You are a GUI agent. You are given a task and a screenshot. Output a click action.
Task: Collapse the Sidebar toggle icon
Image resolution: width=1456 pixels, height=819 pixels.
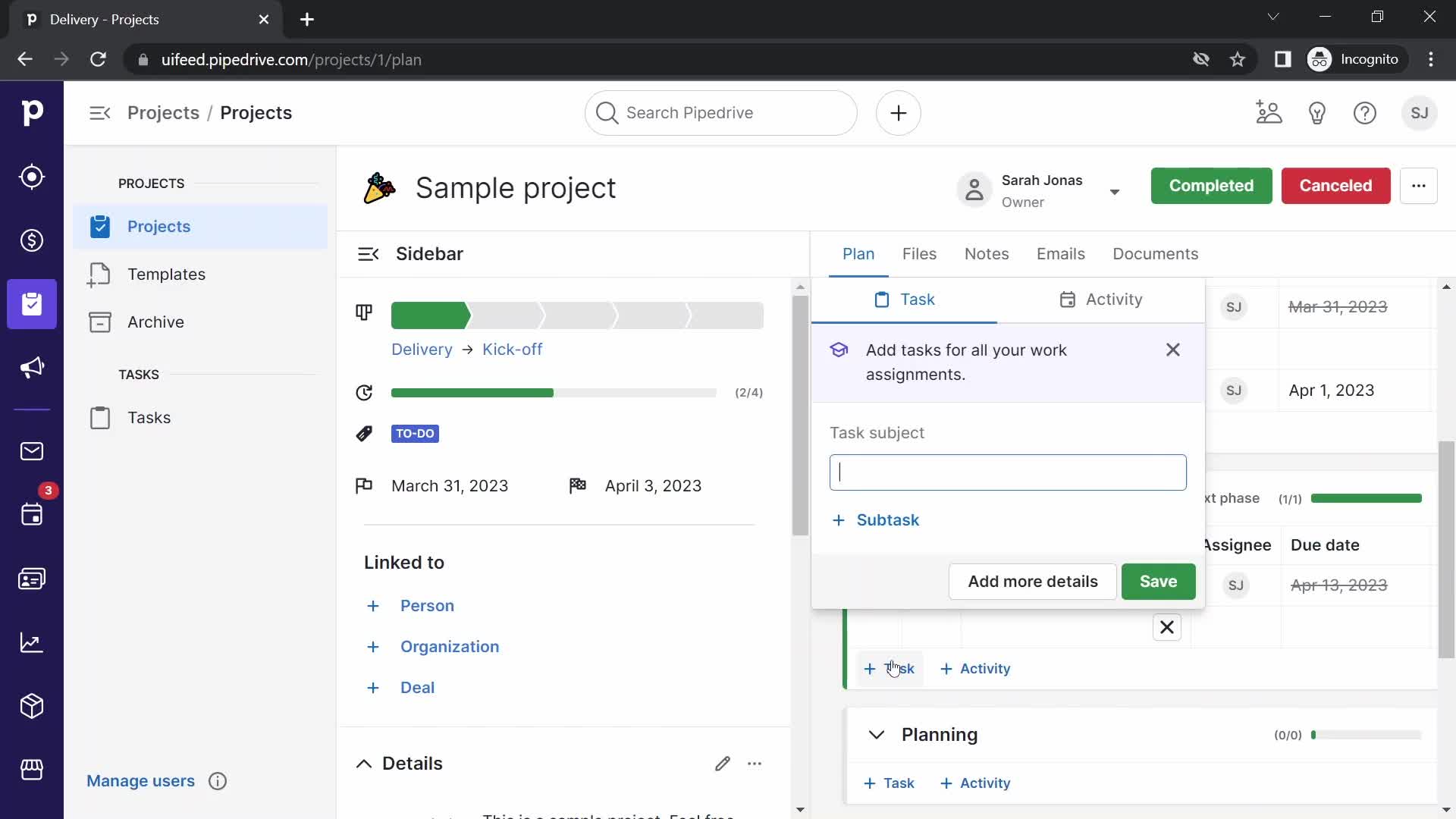click(x=368, y=254)
